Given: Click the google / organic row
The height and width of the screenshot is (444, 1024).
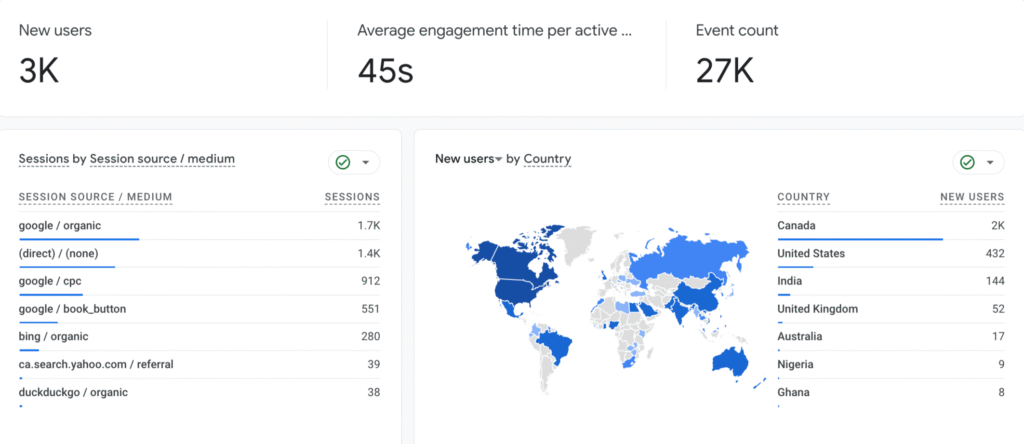Looking at the screenshot, I should [x=60, y=226].
